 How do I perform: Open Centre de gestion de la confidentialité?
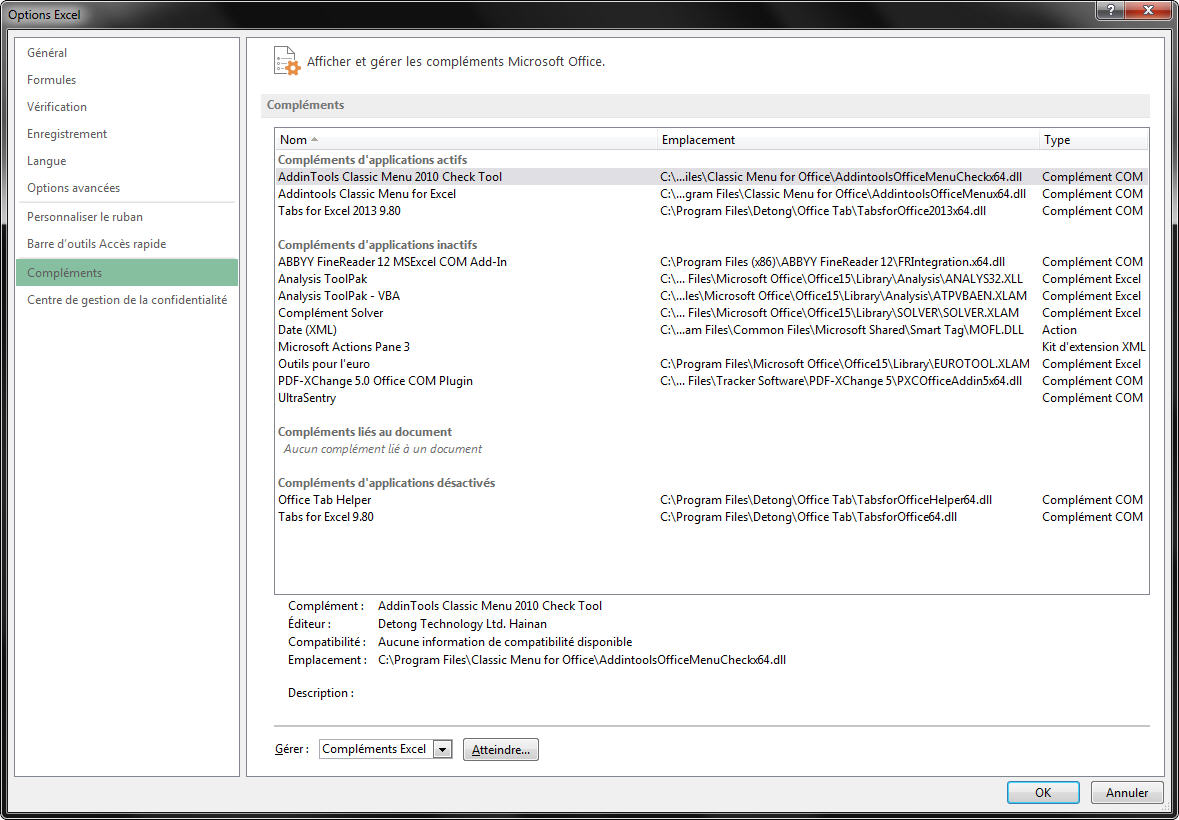[x=127, y=299]
